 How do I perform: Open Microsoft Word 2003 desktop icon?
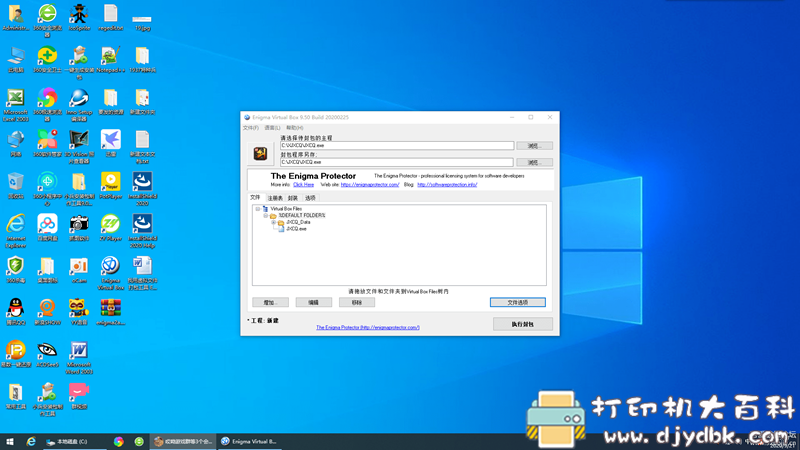pos(79,357)
